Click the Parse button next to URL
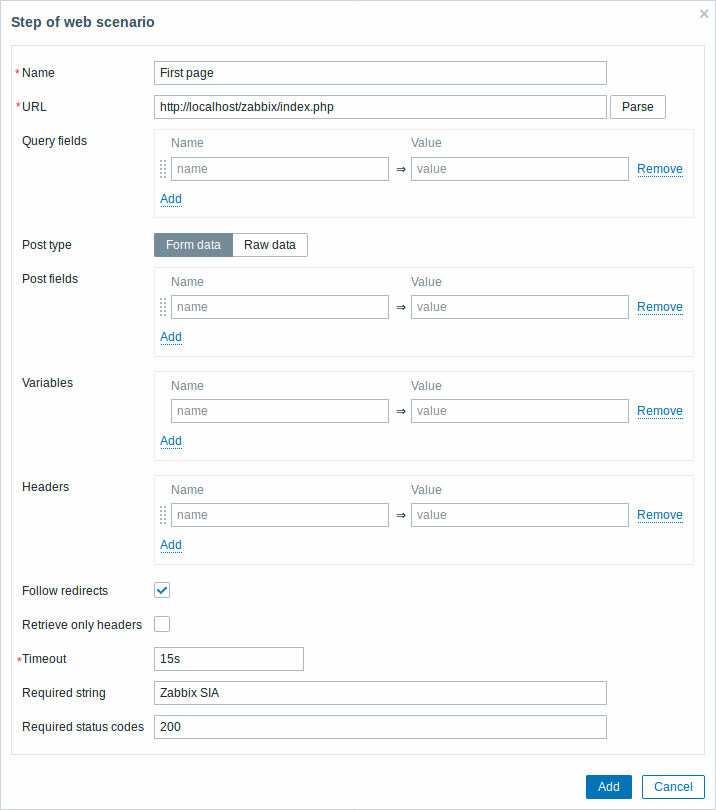Image resolution: width=716 pixels, height=810 pixels. click(x=637, y=107)
